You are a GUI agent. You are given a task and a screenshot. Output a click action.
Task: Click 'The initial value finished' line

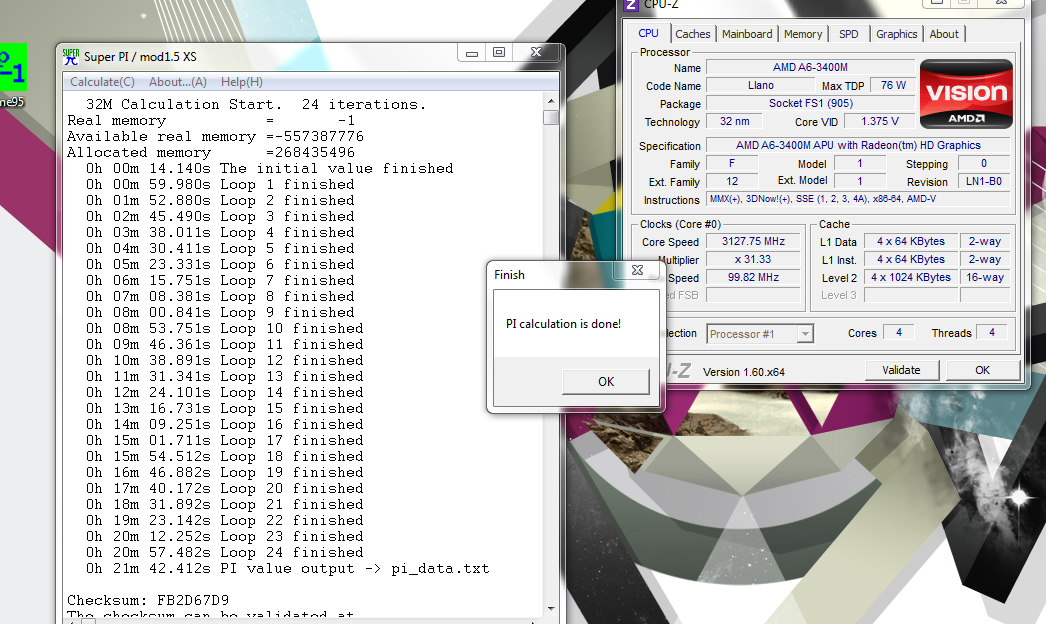click(270, 168)
